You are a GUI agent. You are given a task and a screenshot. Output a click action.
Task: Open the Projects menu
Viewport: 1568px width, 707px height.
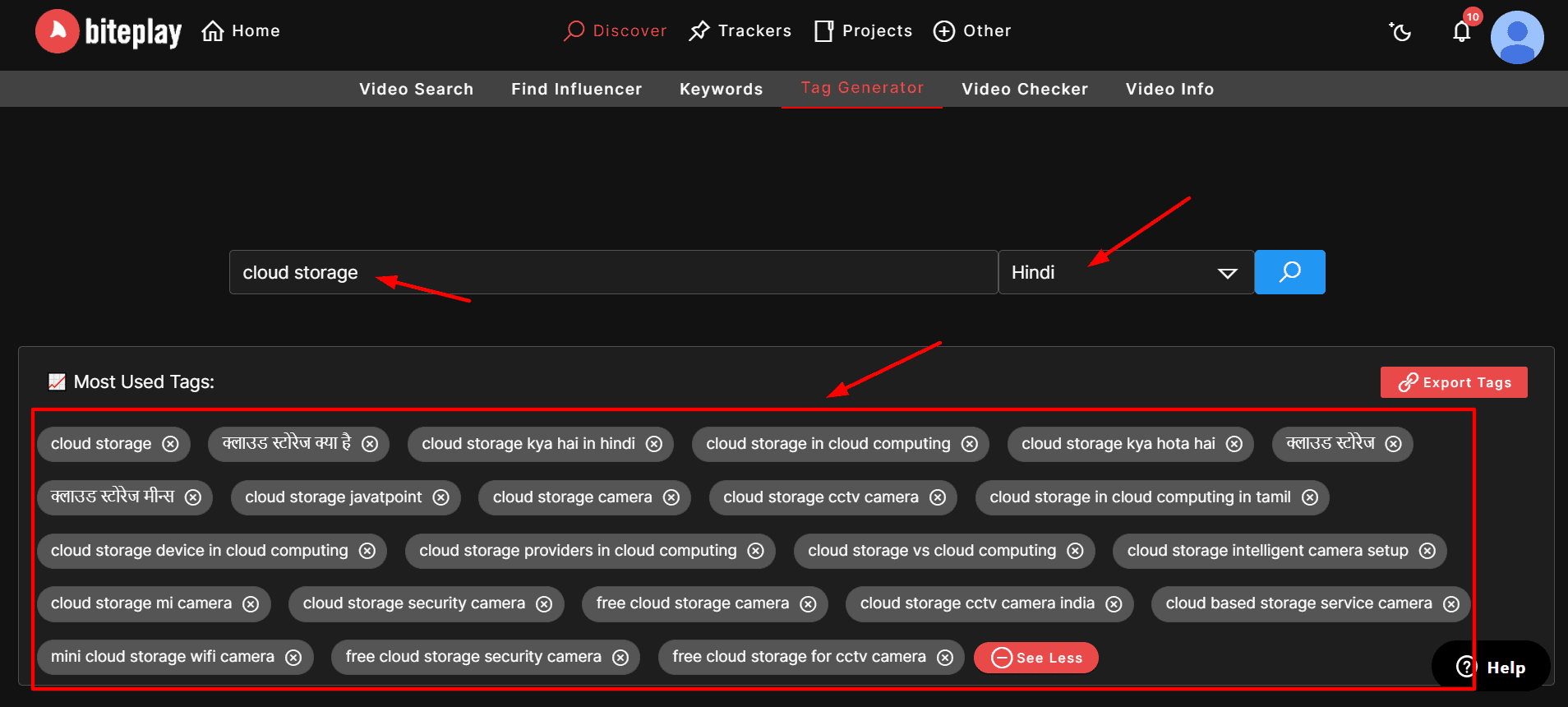point(863,31)
